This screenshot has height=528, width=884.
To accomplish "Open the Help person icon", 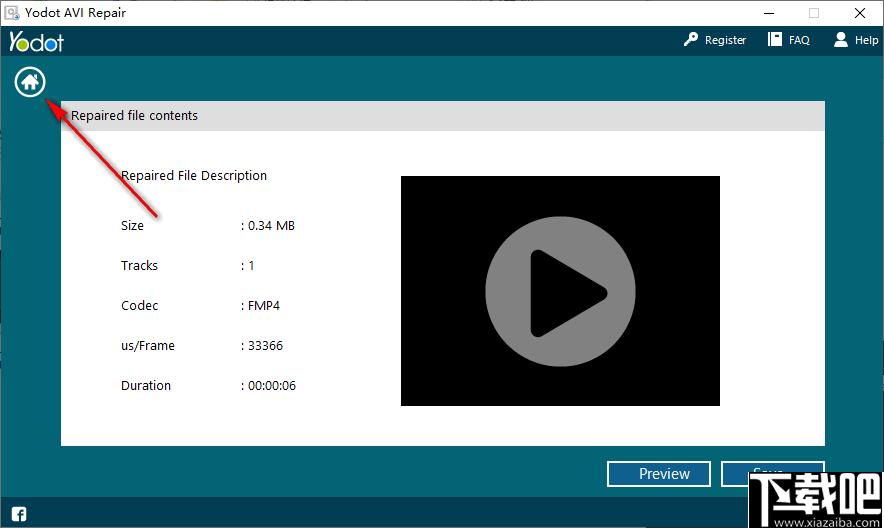I will (x=841, y=39).
